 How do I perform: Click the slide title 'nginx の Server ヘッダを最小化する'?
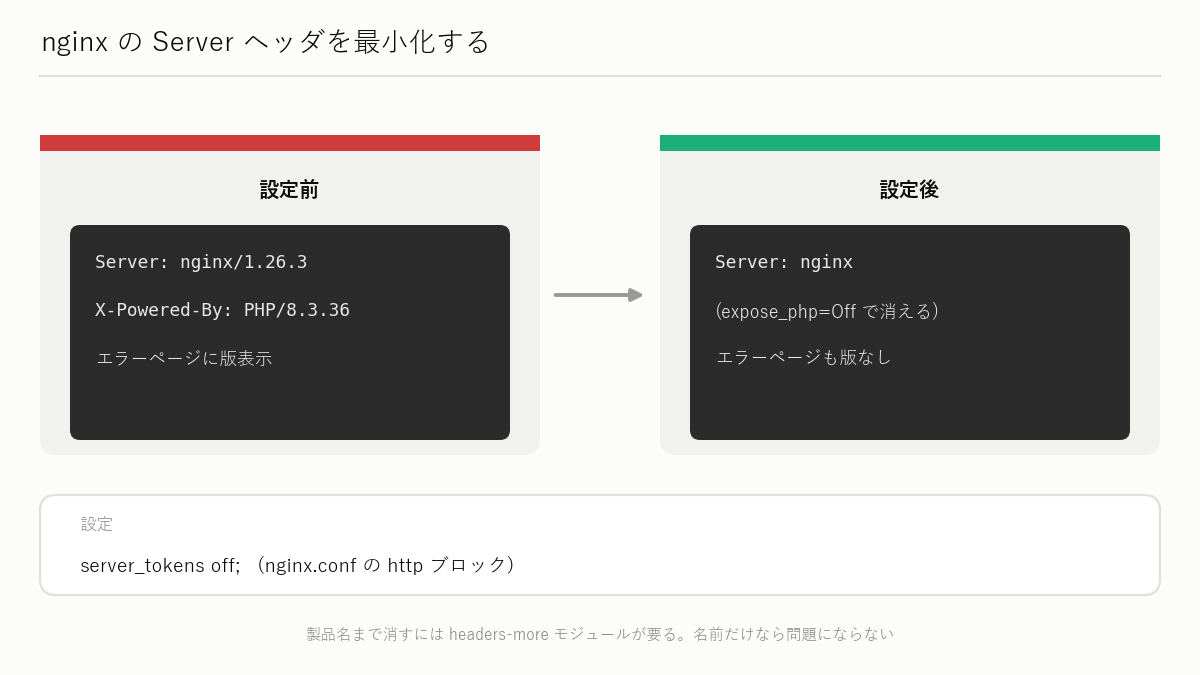(266, 42)
